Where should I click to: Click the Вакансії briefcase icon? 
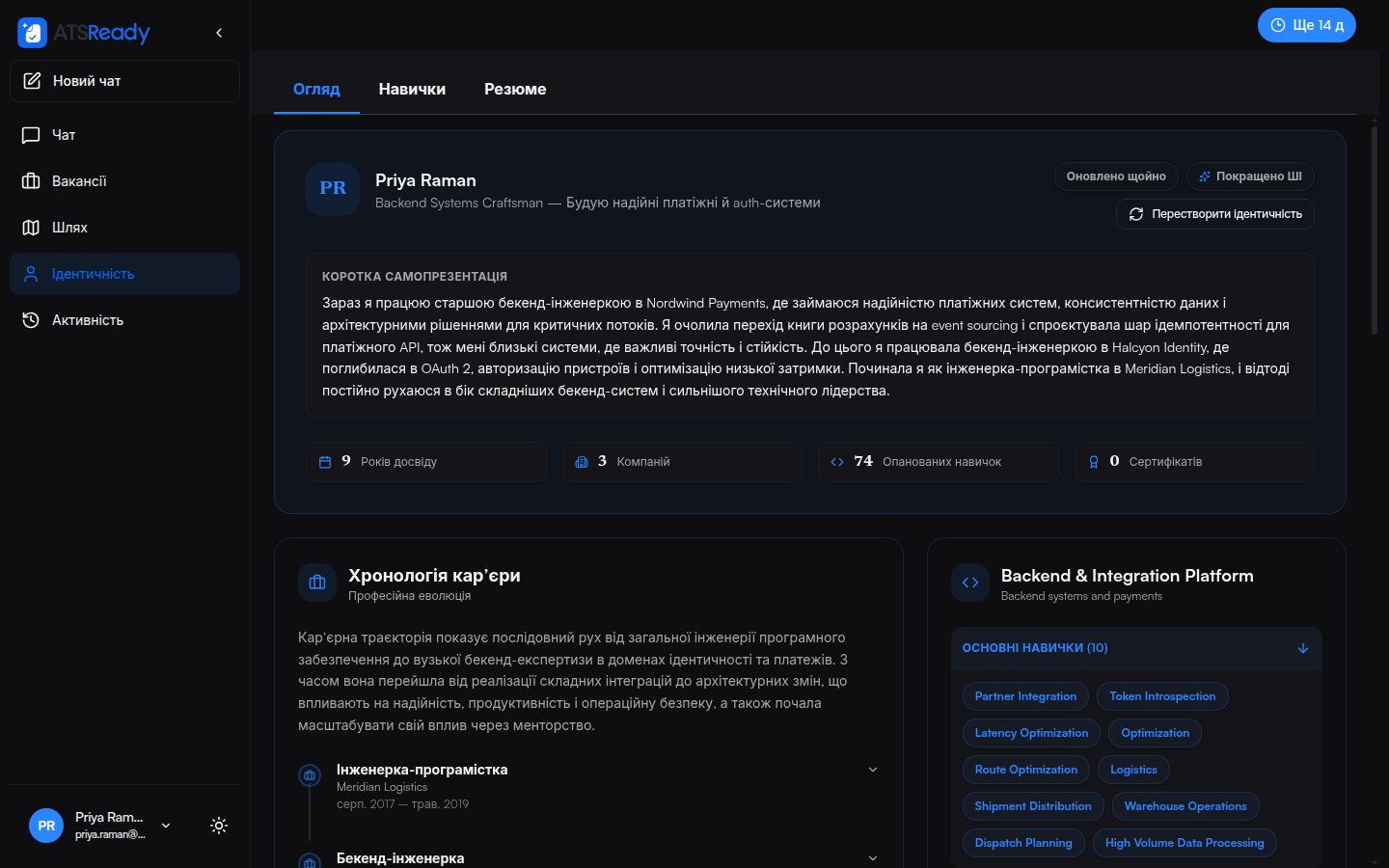31,181
